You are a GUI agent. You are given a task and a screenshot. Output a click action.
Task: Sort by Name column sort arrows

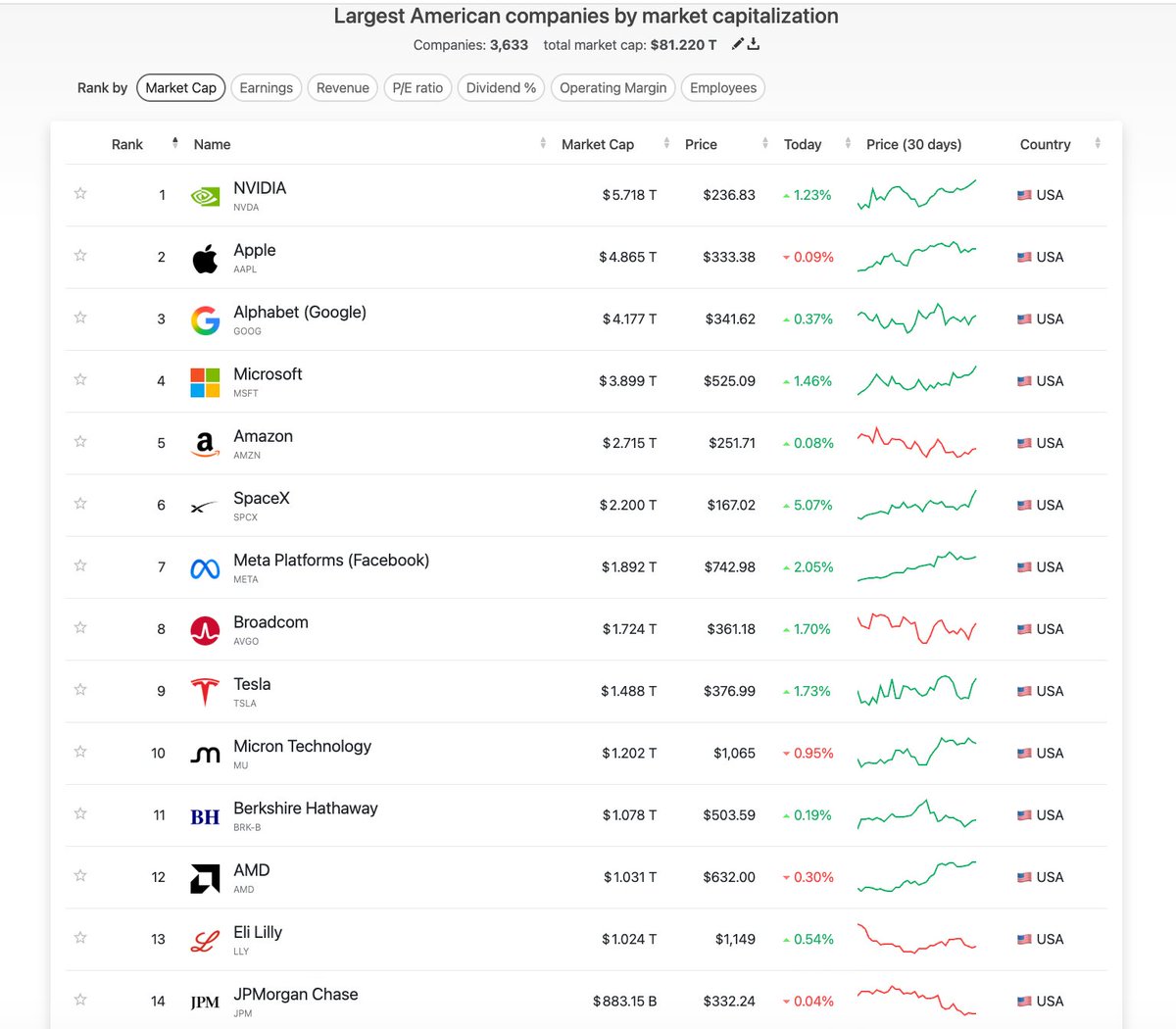543,144
